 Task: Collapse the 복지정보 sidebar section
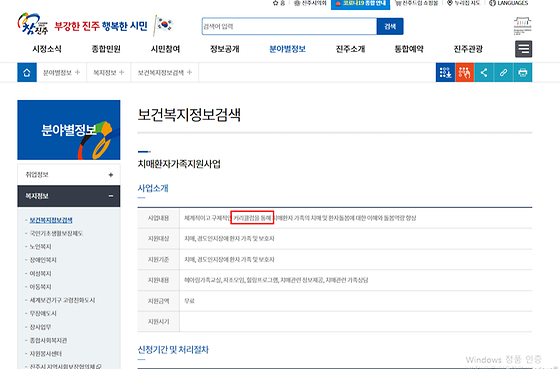coord(69,196)
